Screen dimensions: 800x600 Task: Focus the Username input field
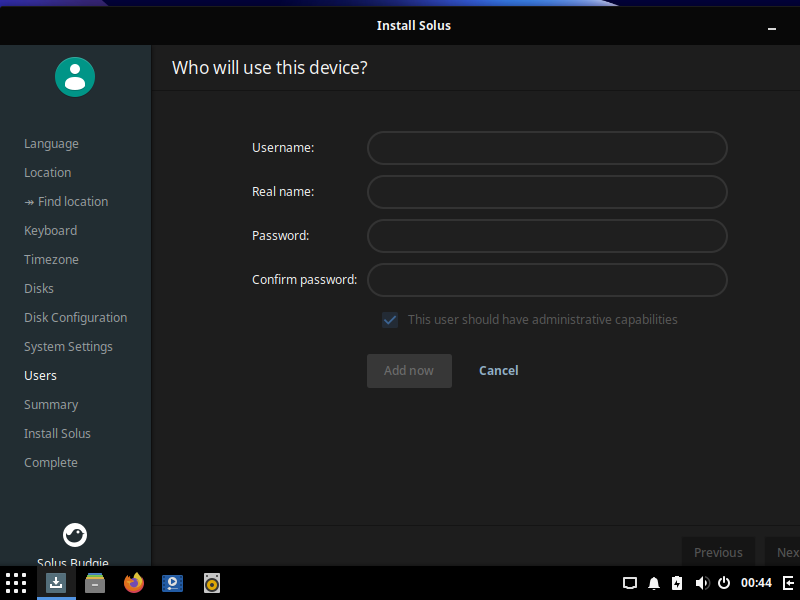(x=547, y=148)
